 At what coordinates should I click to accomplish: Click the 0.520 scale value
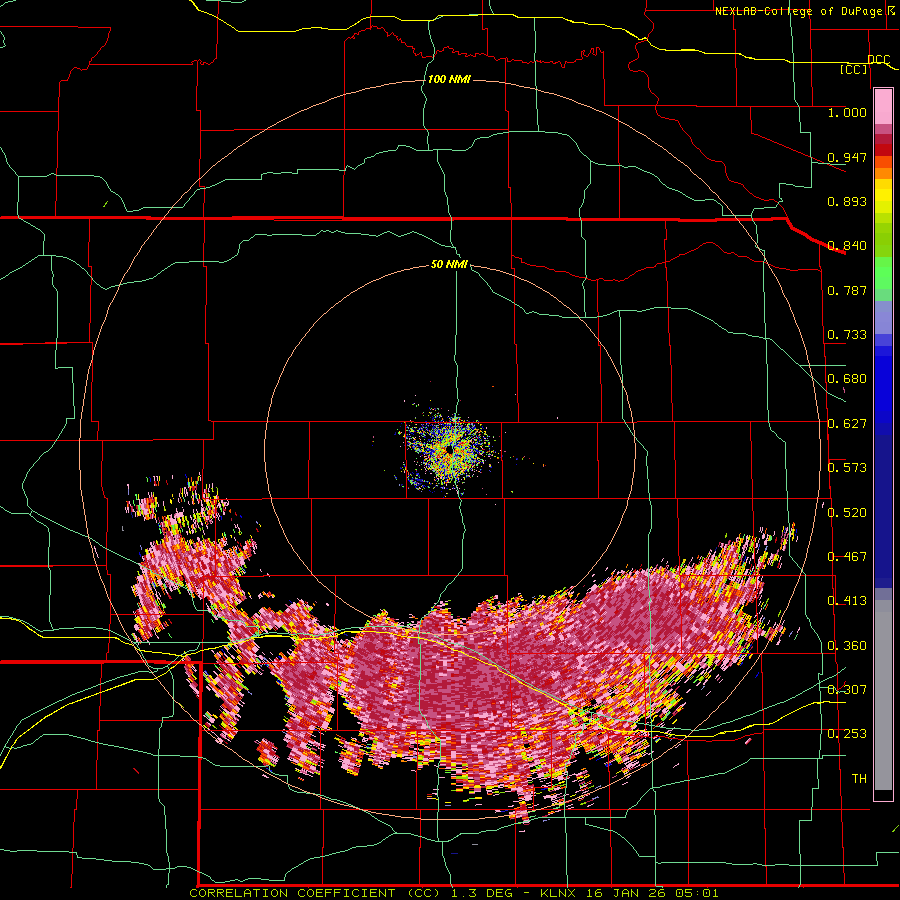click(x=847, y=513)
